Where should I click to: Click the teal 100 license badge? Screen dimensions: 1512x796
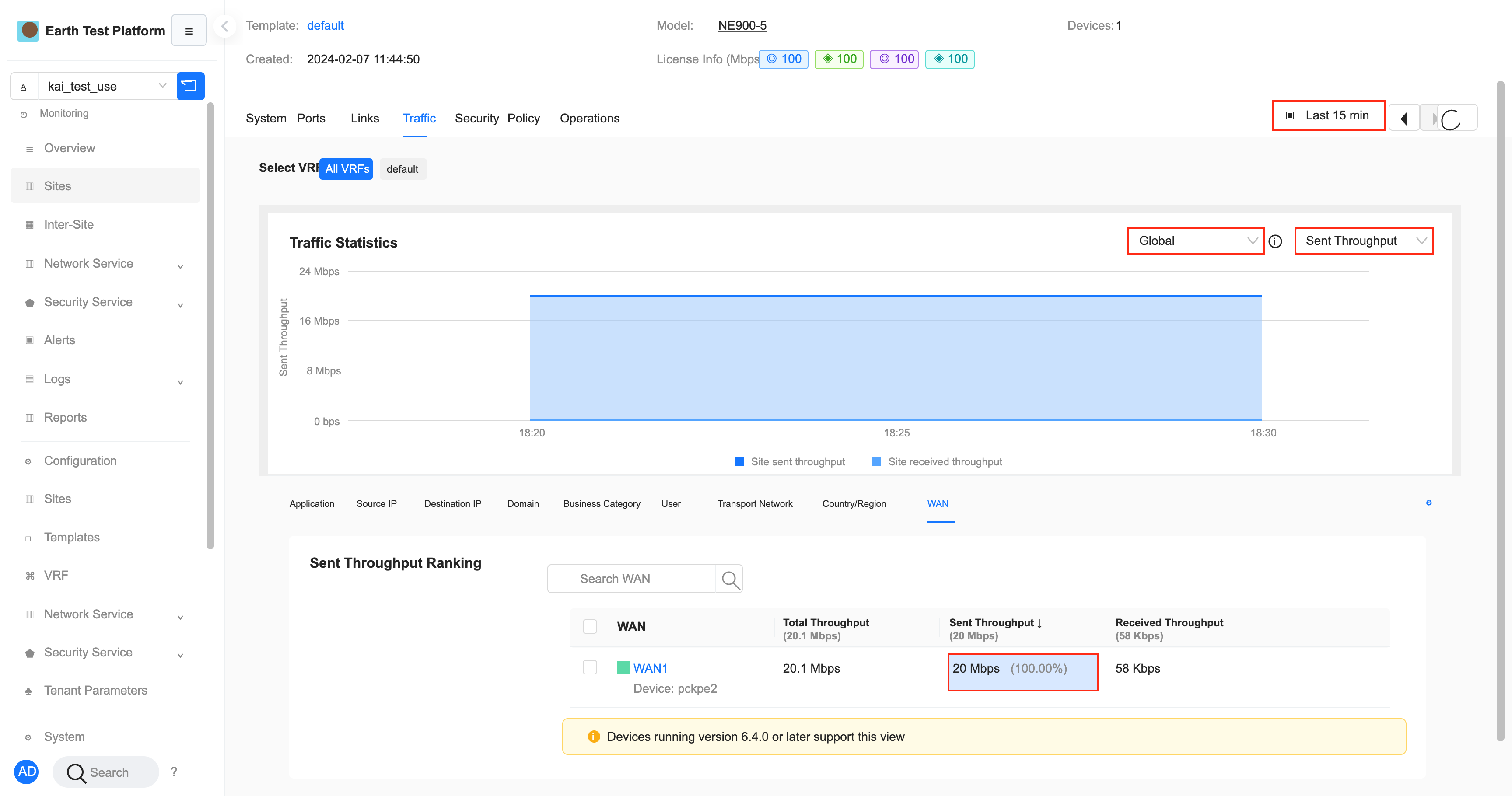pos(950,59)
